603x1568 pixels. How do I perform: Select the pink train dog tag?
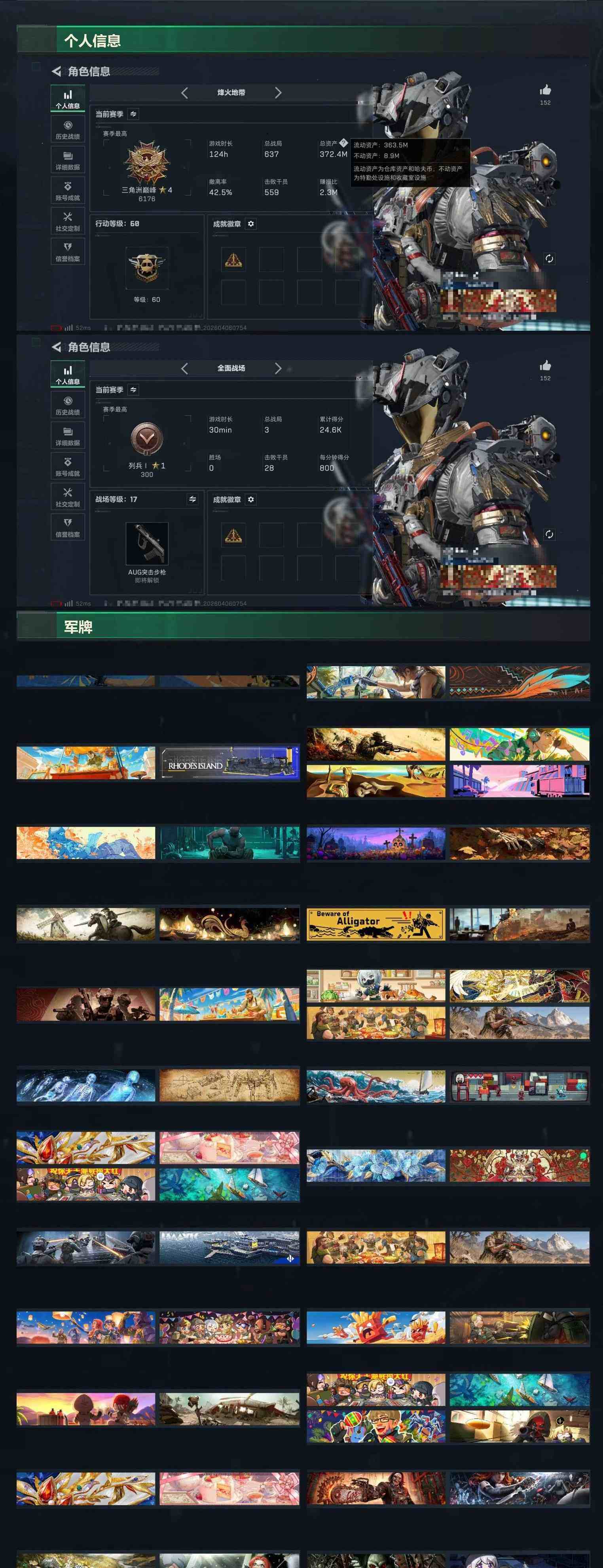pyautogui.click(x=520, y=781)
